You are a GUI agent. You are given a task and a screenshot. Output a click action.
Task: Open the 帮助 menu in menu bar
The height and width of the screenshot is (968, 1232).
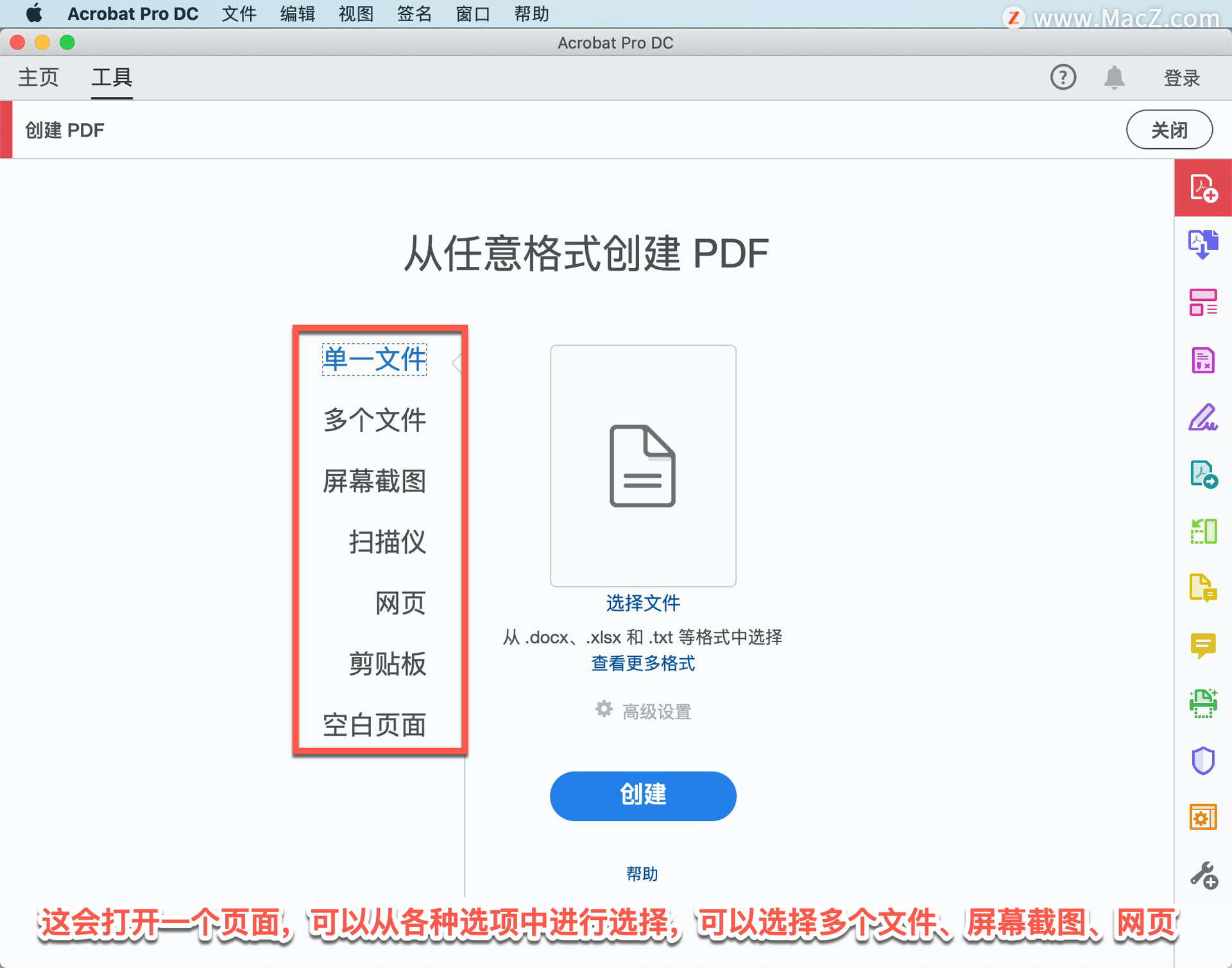[x=531, y=13]
